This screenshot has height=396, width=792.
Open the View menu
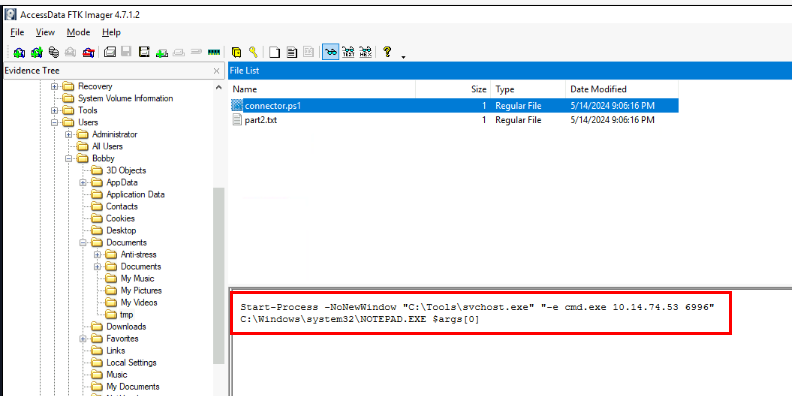(x=45, y=32)
